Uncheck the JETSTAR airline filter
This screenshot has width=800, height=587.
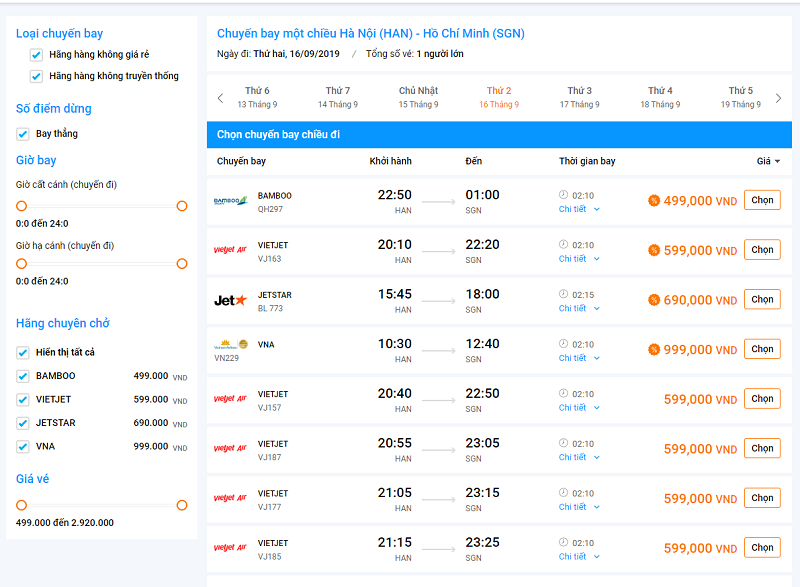click(22, 423)
